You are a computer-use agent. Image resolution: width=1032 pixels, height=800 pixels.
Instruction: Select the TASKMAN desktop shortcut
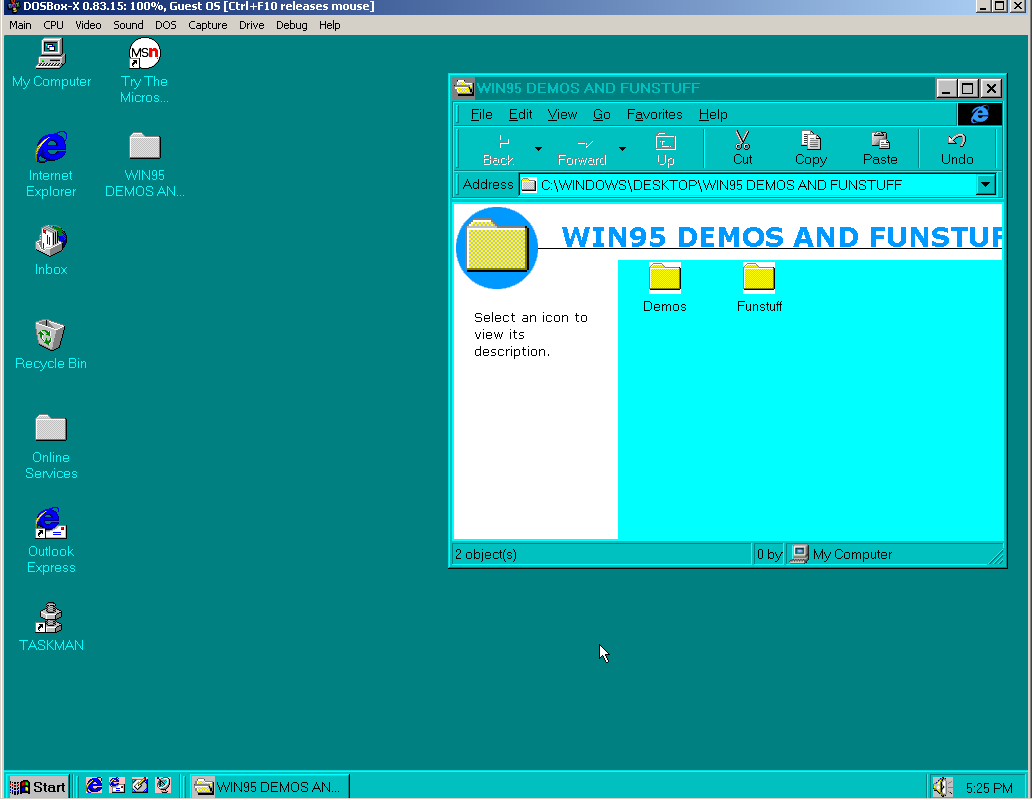click(50, 618)
